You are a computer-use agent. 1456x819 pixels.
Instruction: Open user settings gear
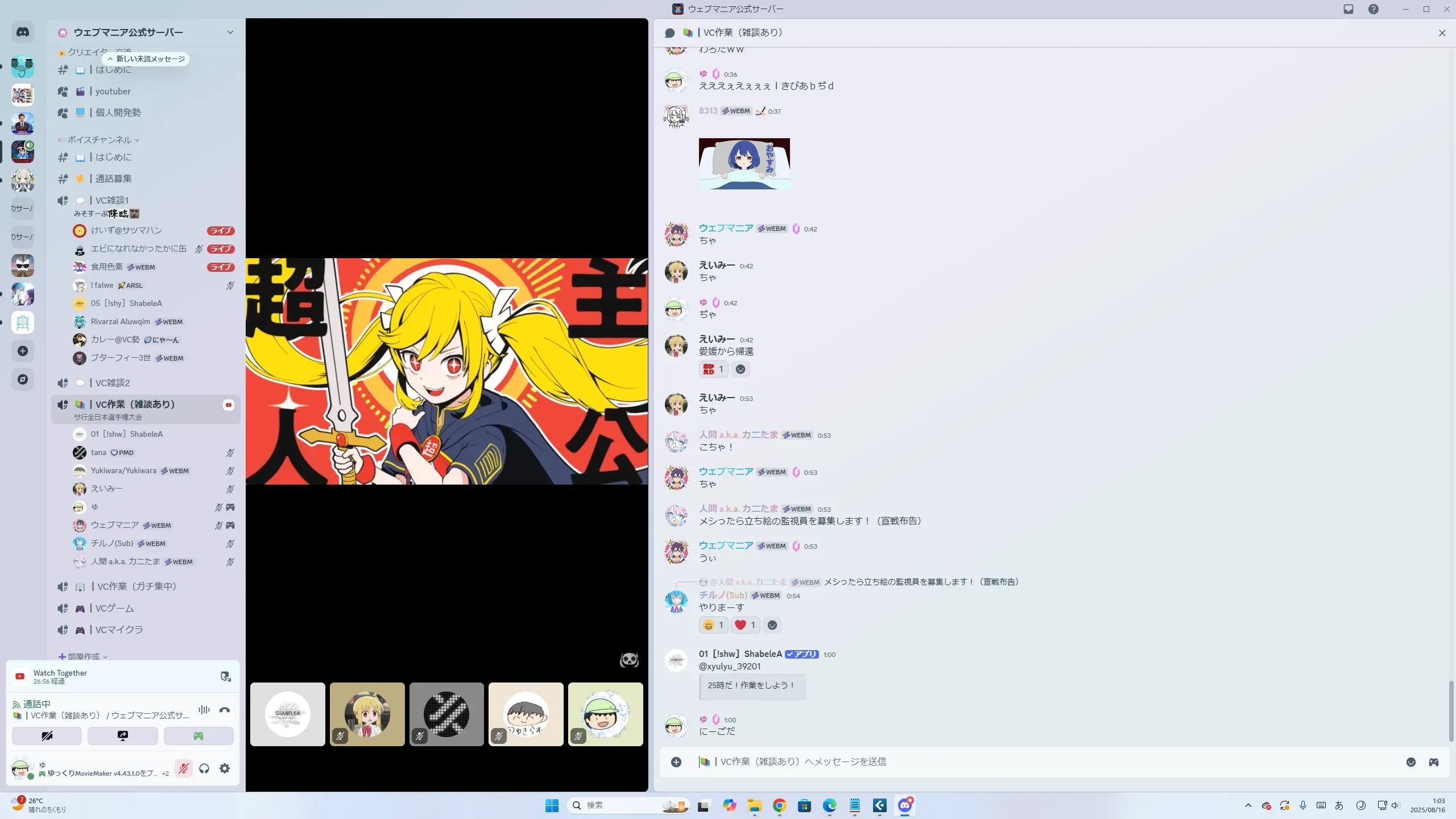pyautogui.click(x=225, y=768)
